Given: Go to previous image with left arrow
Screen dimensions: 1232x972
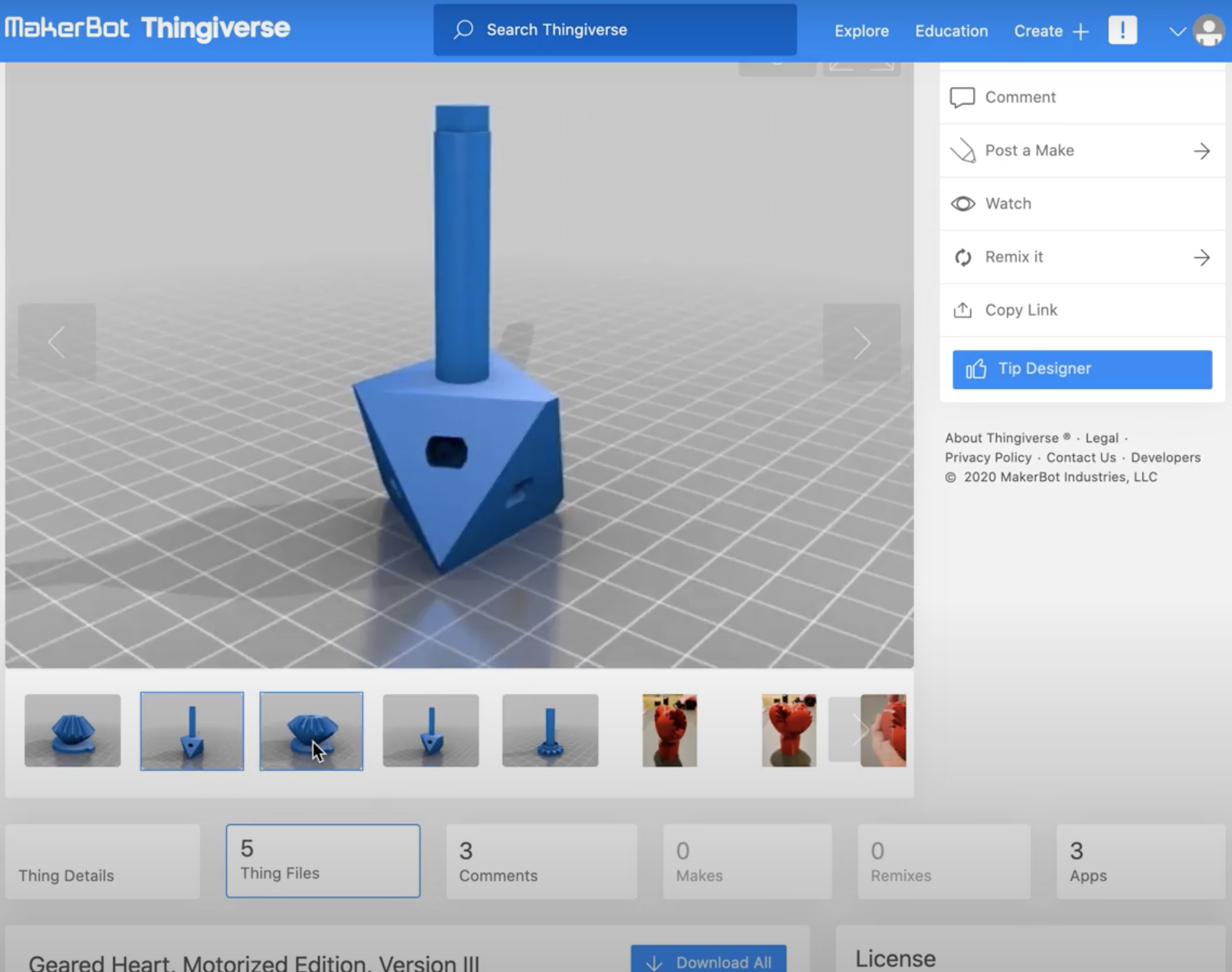Looking at the screenshot, I should (x=57, y=342).
